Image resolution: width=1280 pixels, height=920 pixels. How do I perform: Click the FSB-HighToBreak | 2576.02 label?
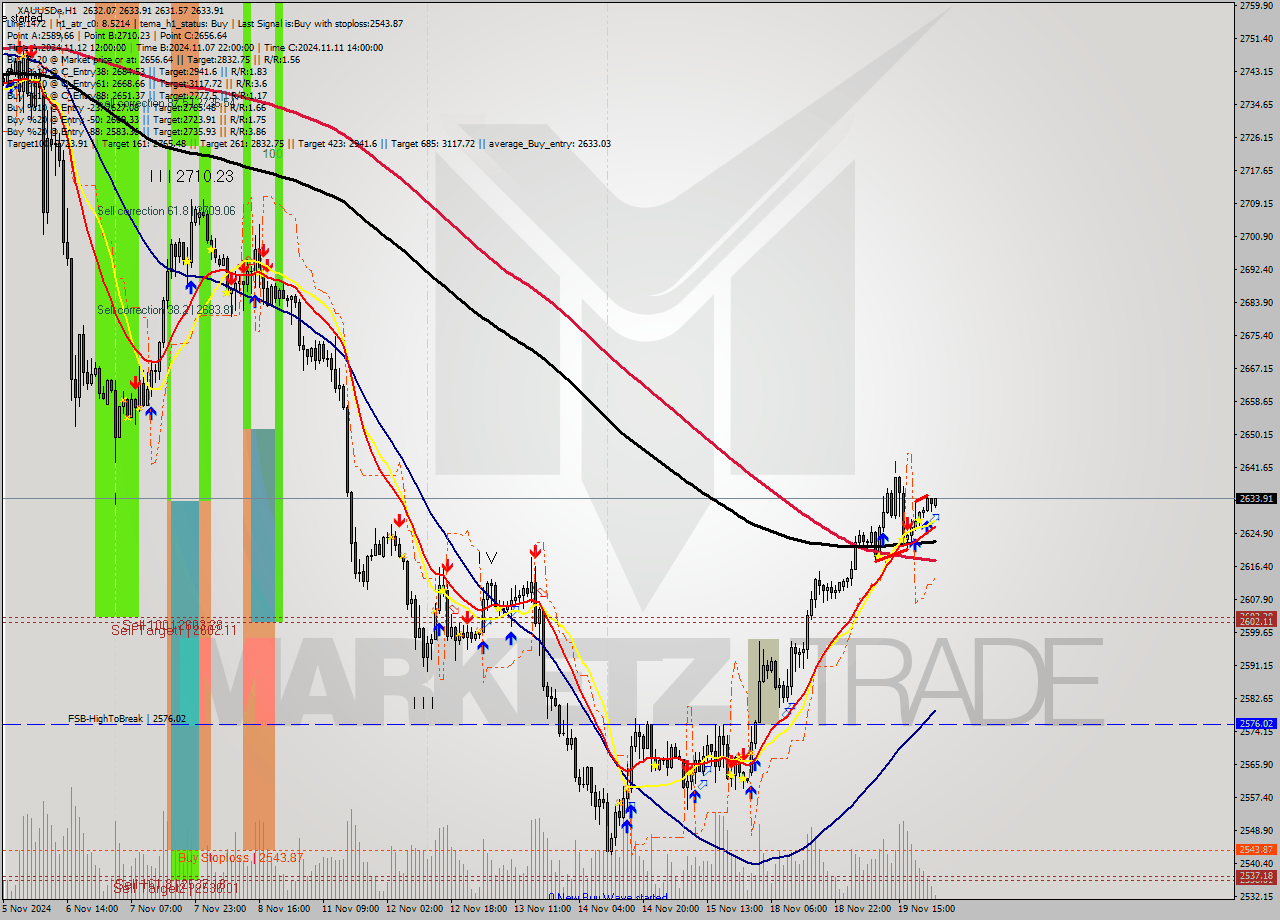(127, 719)
